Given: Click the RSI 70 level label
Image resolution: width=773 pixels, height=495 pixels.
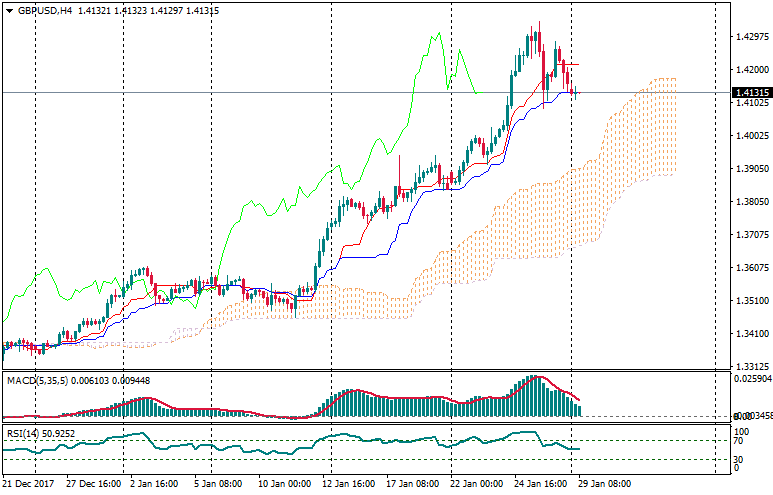Looking at the screenshot, I should (x=738, y=440).
